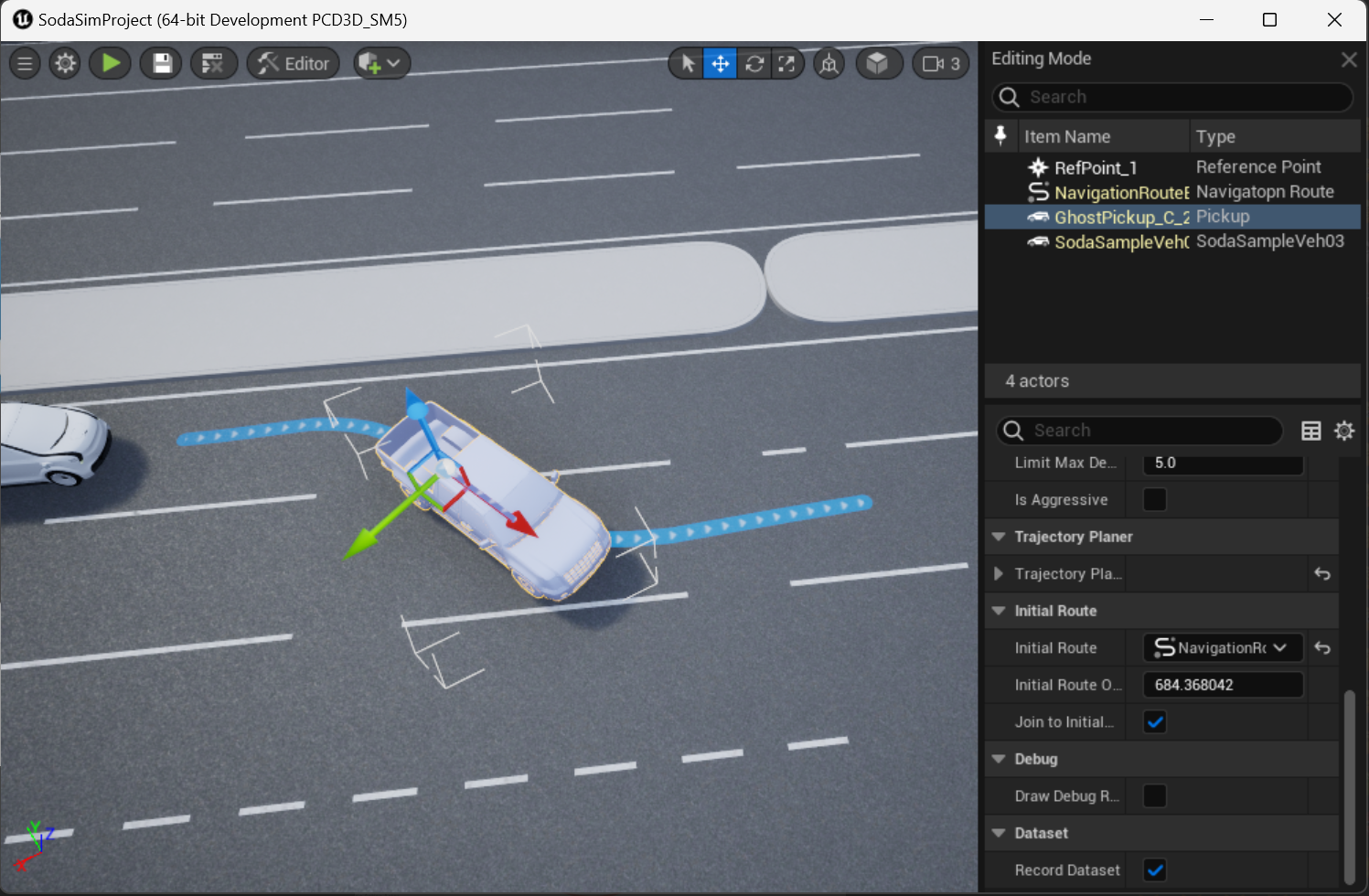Close the Editing Mode panel

(1349, 59)
